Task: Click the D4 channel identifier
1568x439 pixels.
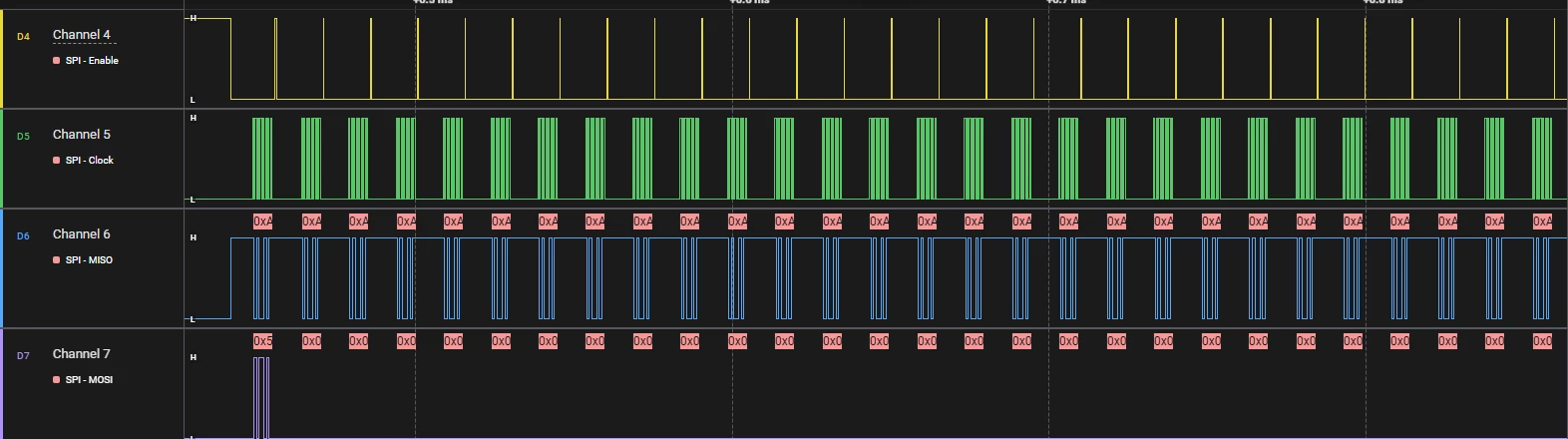Action: pyautogui.click(x=23, y=37)
